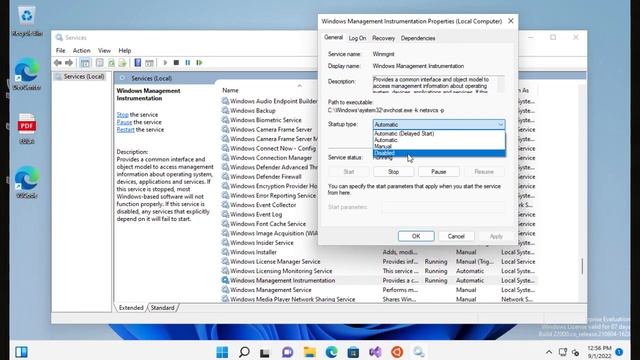Click the Pause Service toolbar icon

(188, 63)
